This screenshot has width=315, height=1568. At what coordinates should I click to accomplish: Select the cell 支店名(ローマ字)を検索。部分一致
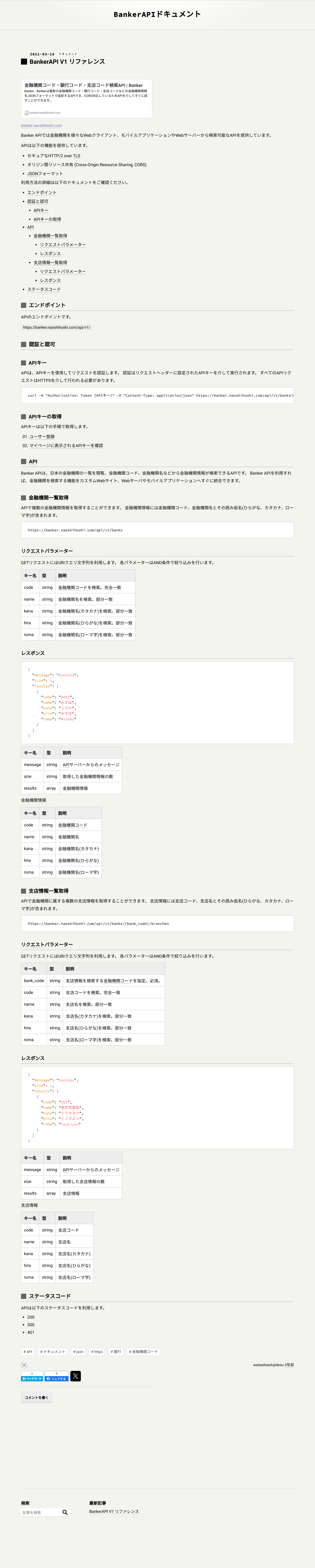114,1040
